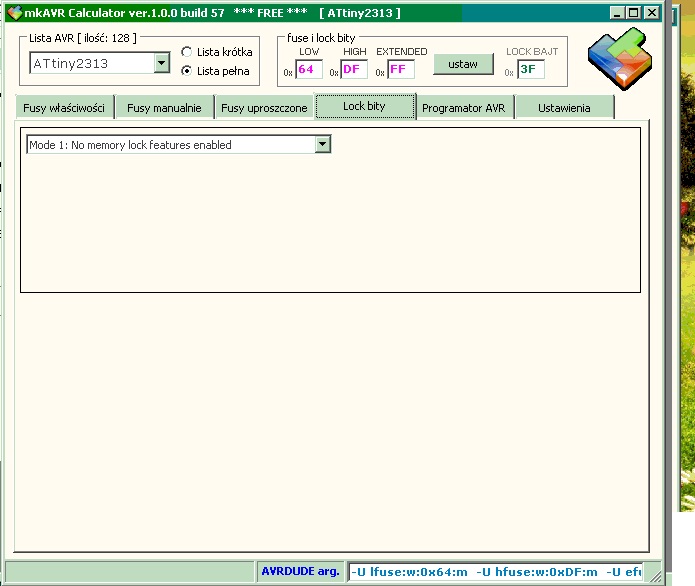This screenshot has height=586, width=695.
Task: Open the Fusy manualnie tab
Action: pyautogui.click(x=164, y=108)
